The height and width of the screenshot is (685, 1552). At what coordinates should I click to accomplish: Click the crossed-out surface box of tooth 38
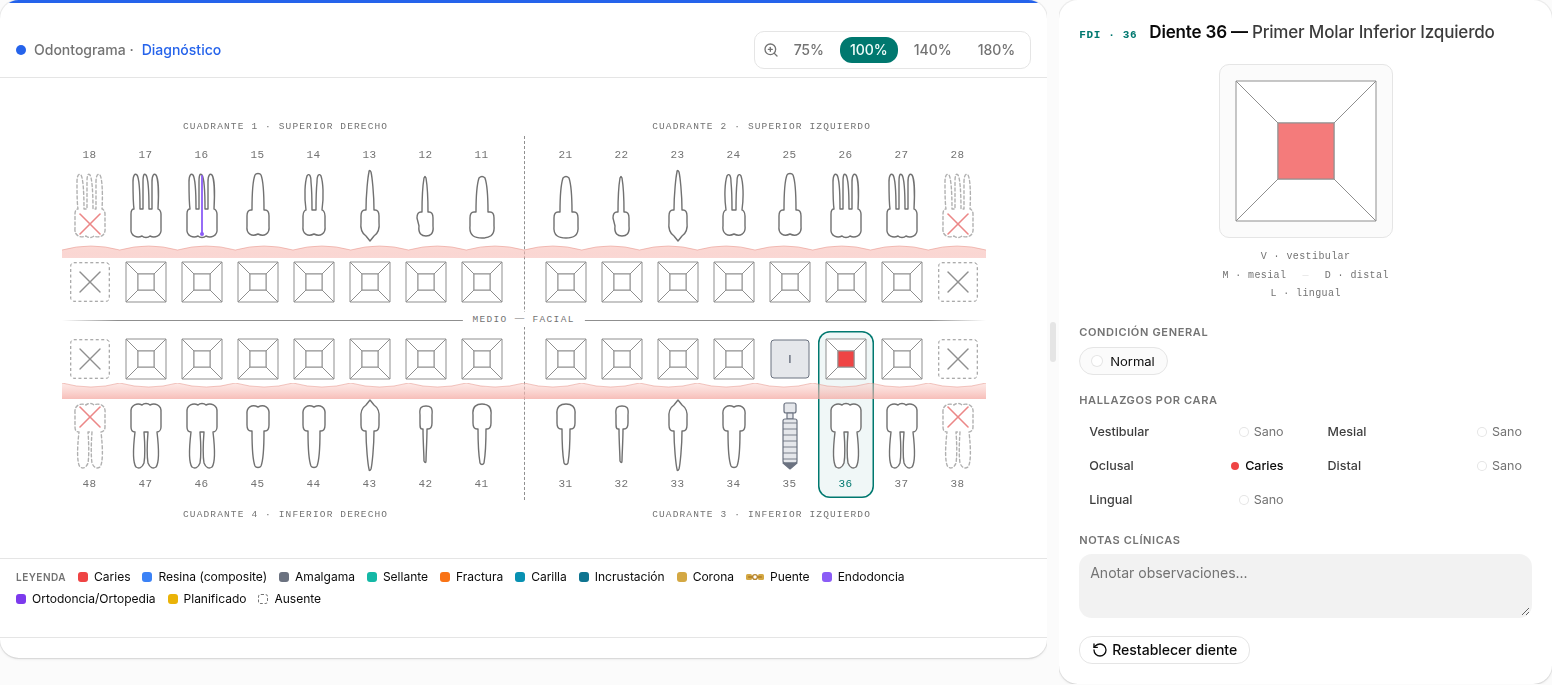pos(958,359)
